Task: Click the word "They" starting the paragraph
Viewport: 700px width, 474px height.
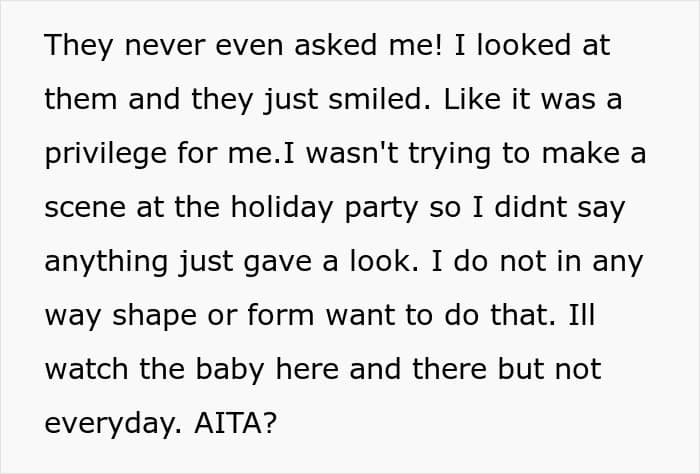Action: point(79,46)
